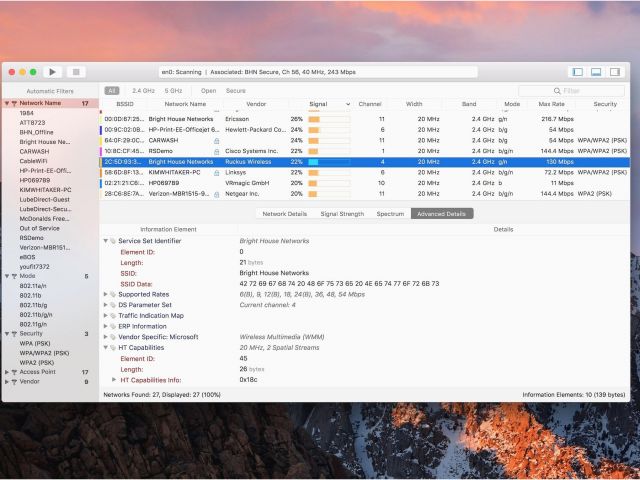Sort table by the Security column header
This screenshot has width=640, height=480.
(x=605, y=104)
